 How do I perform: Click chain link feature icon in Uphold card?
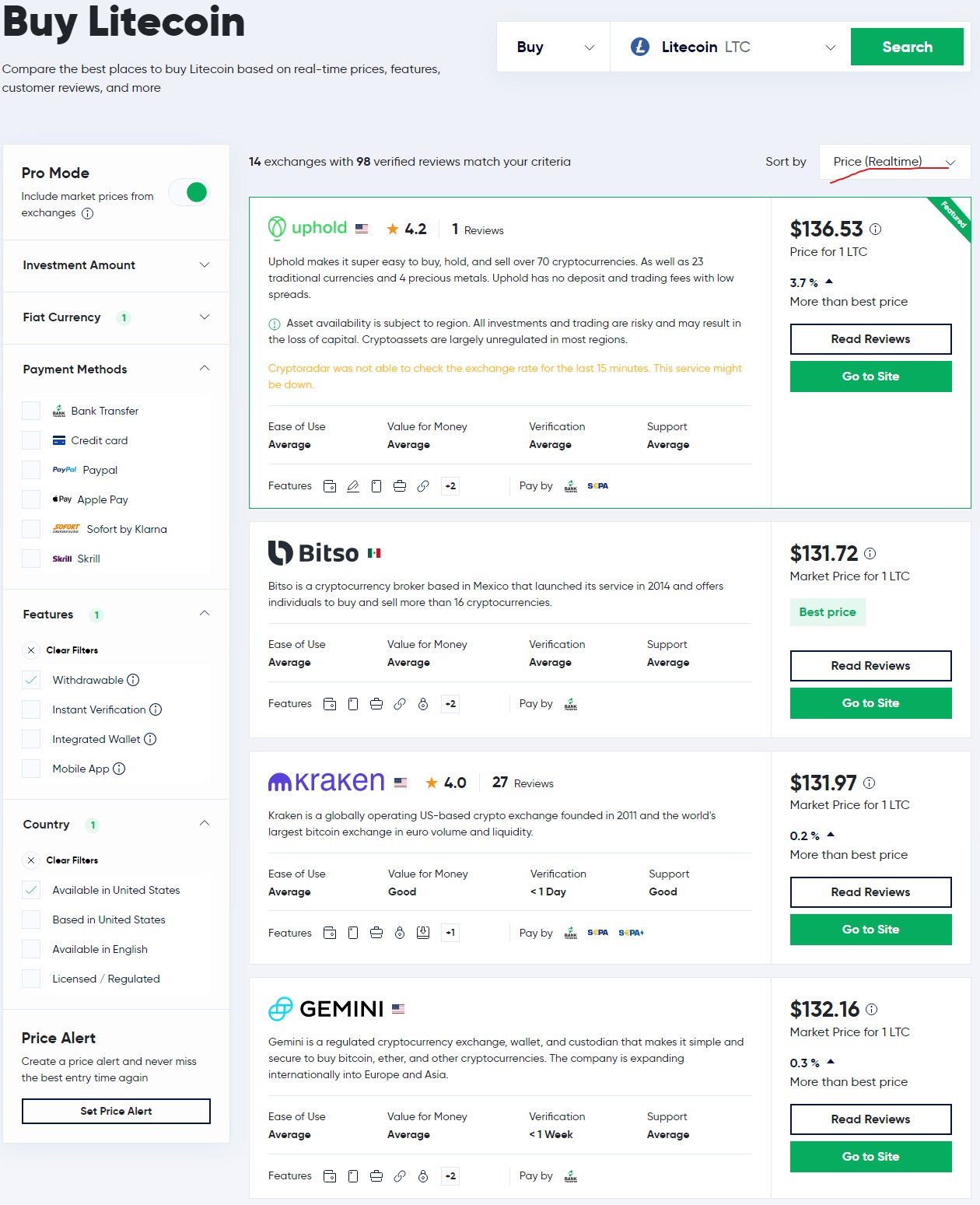click(x=423, y=486)
